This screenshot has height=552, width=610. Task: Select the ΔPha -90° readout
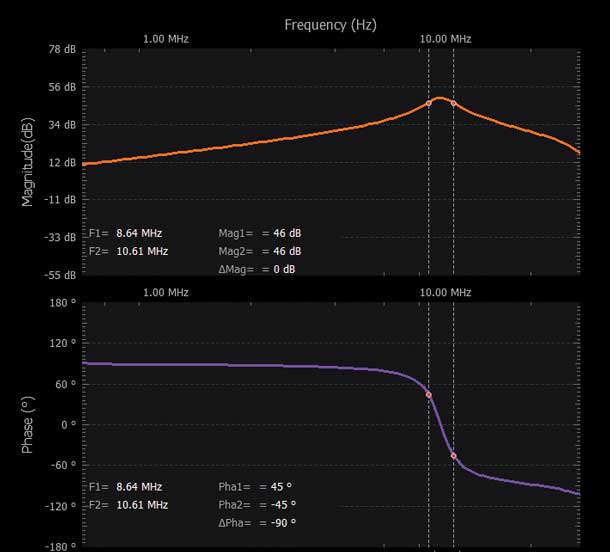point(257,523)
